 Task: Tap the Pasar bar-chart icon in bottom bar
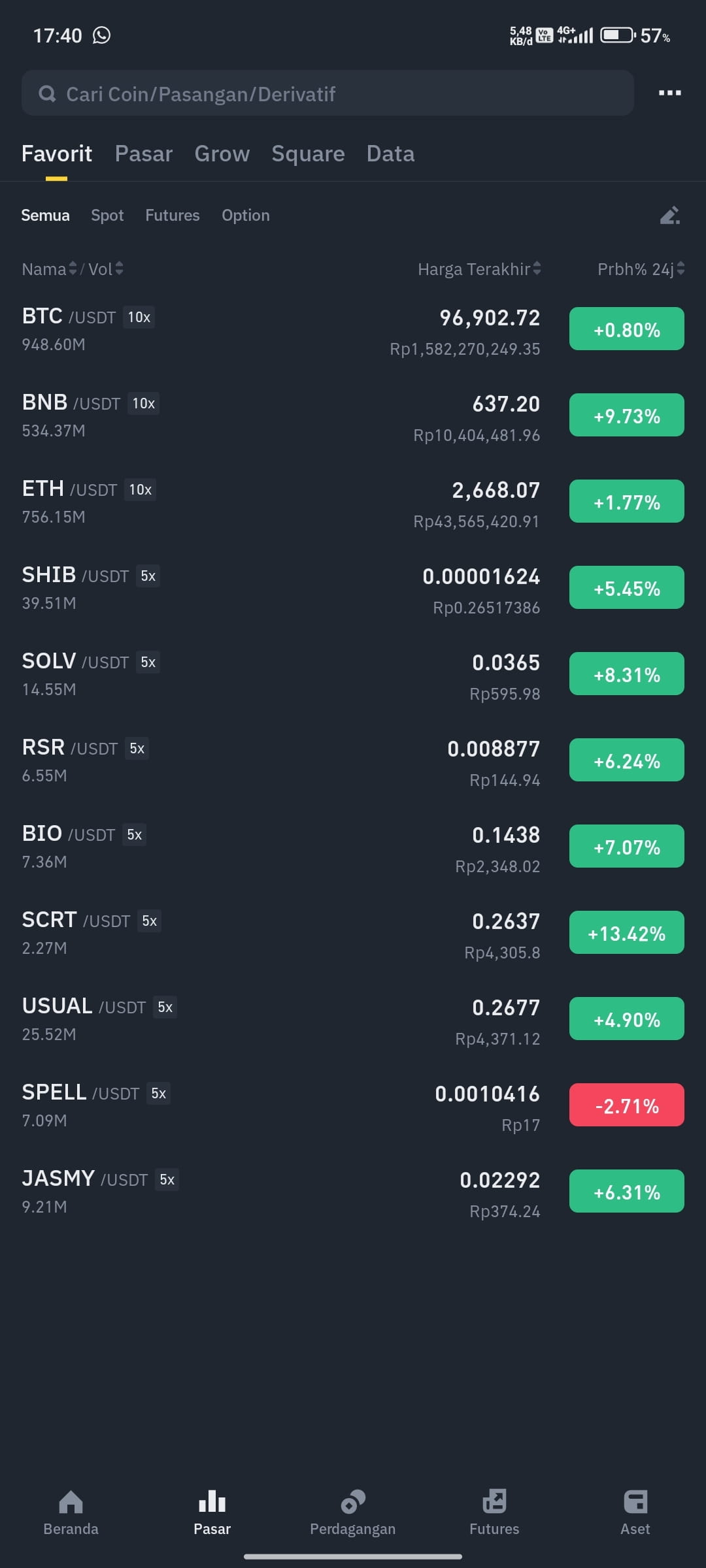tap(212, 1501)
